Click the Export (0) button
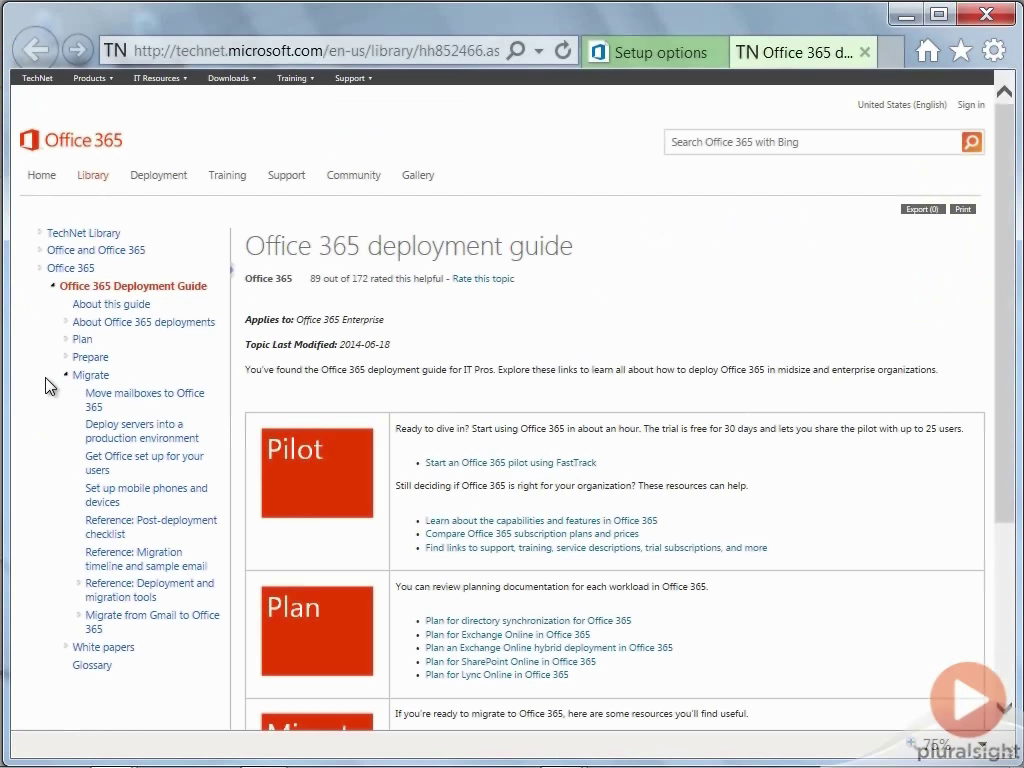Image resolution: width=1024 pixels, height=768 pixels. point(922,209)
